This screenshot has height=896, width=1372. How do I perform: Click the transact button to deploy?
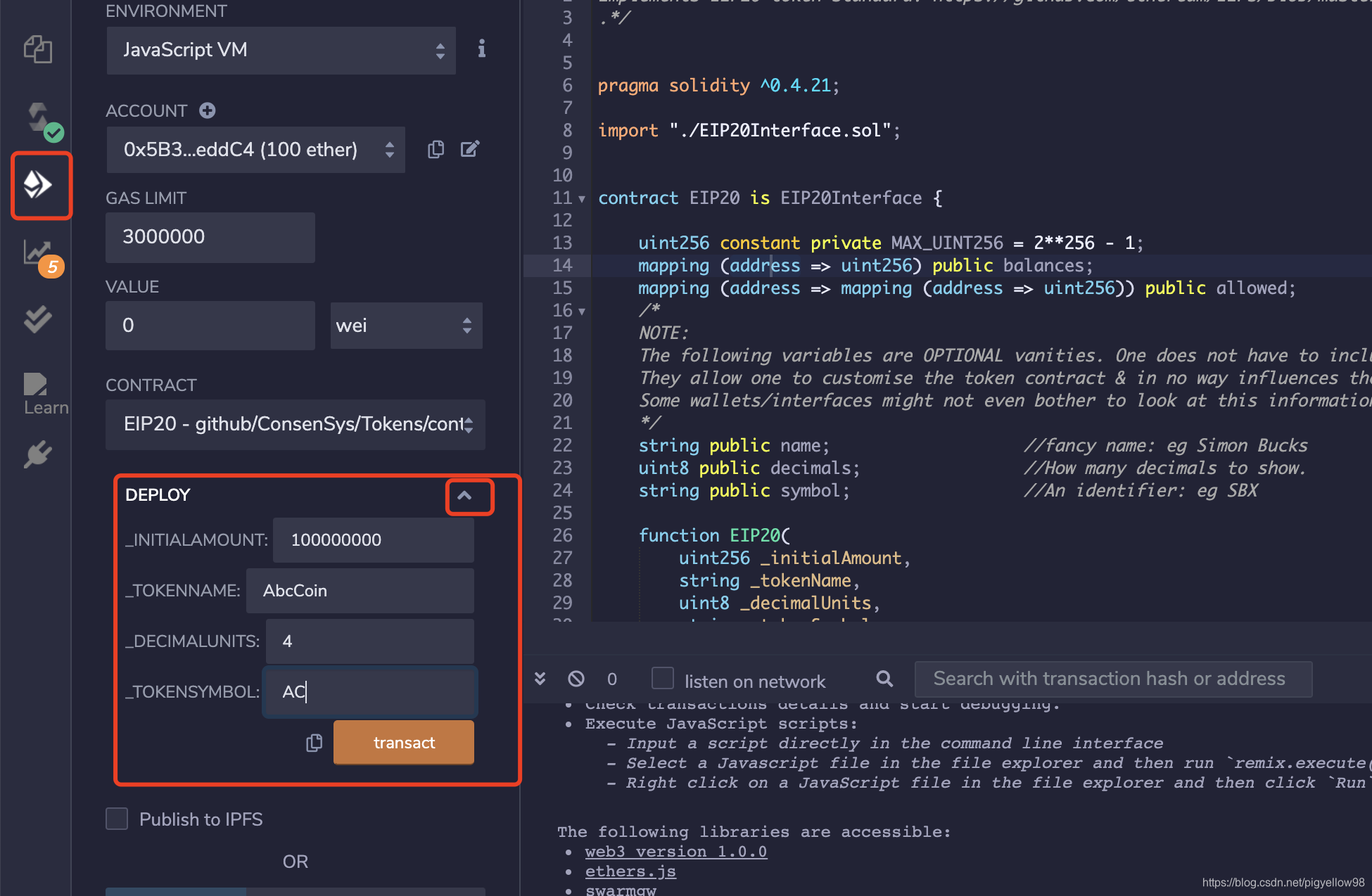point(404,742)
